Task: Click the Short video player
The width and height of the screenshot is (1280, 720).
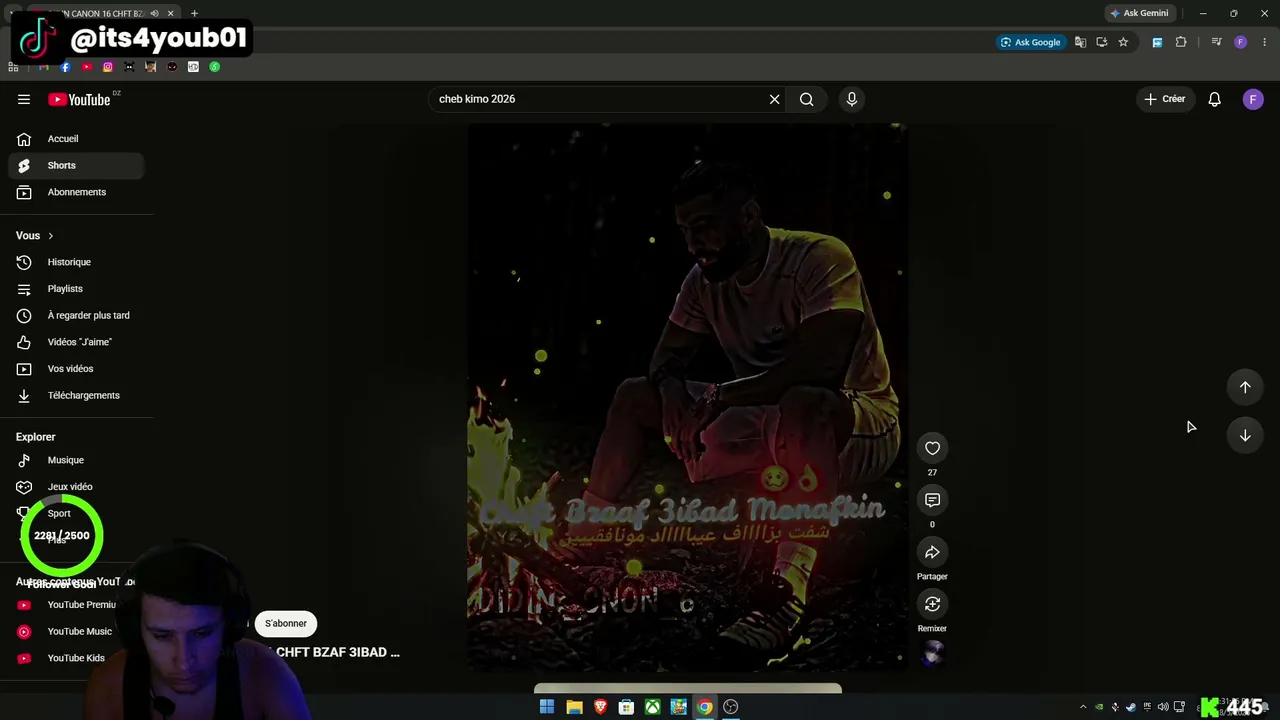Action: [x=687, y=396]
